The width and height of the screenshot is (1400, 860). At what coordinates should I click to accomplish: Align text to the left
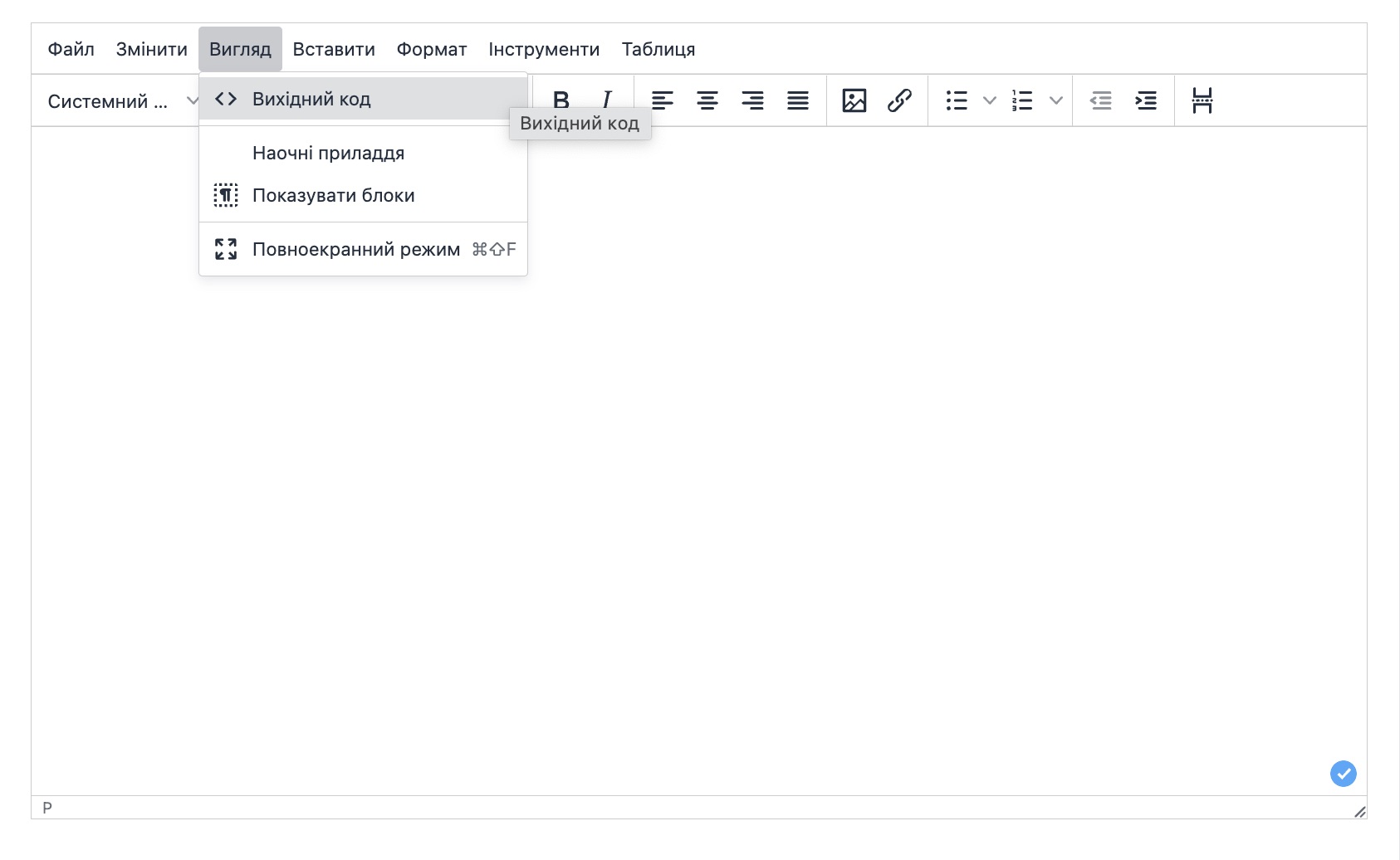click(x=663, y=100)
